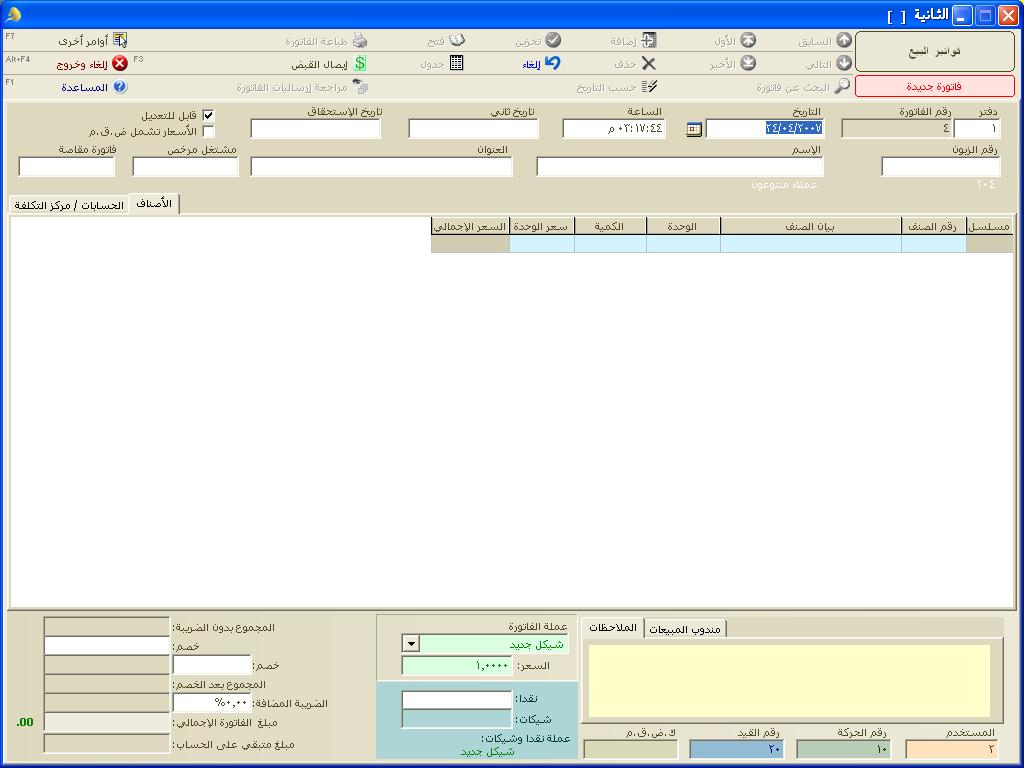Viewport: 1024px width, 768px height.
Task: Switch to the accounts / cost center tab
Action: point(69,205)
